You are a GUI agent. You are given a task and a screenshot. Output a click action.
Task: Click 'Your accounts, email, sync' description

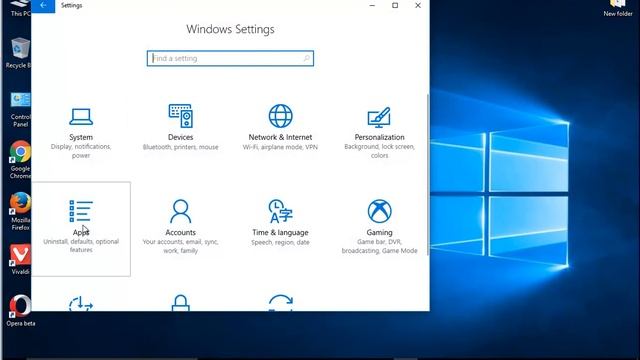(x=180, y=246)
